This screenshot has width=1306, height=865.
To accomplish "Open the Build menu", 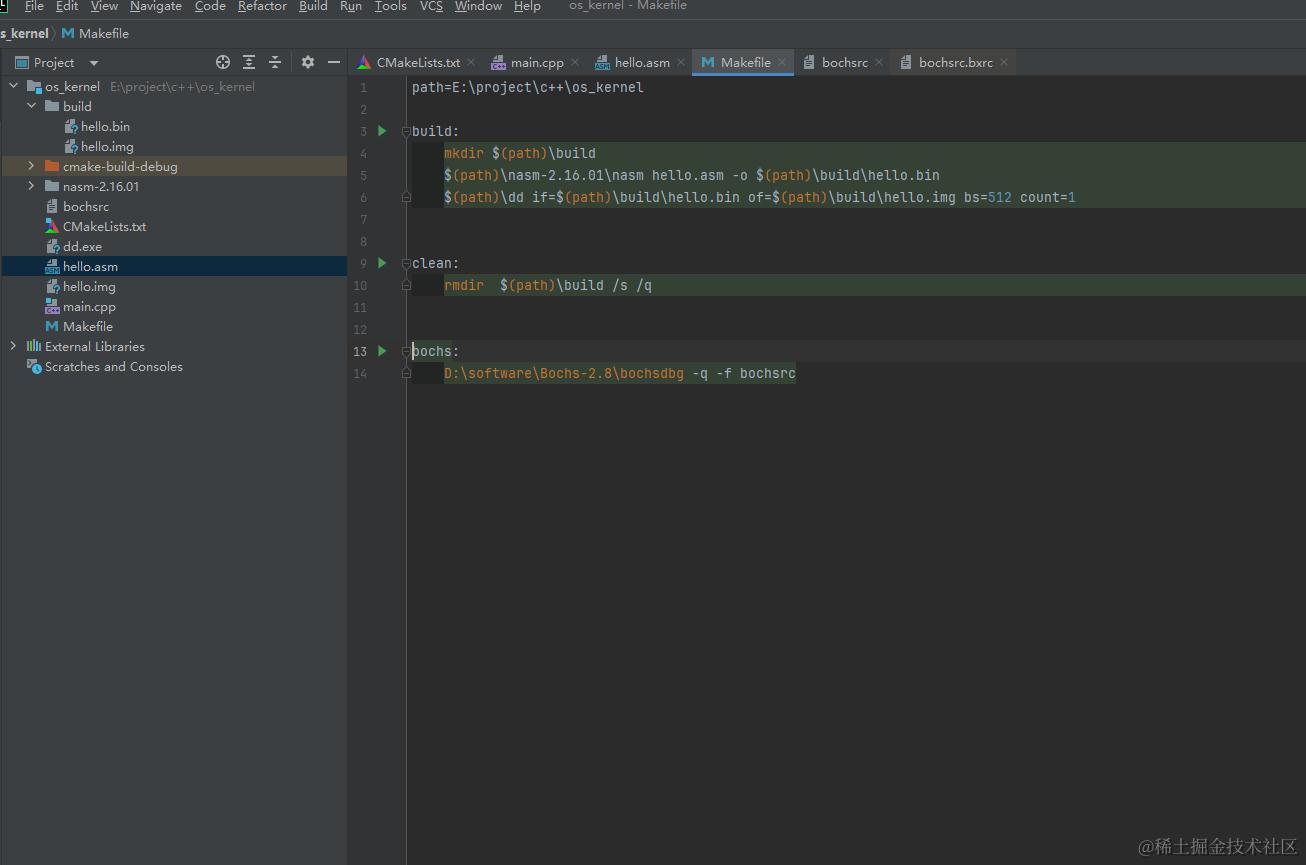I will [x=313, y=7].
